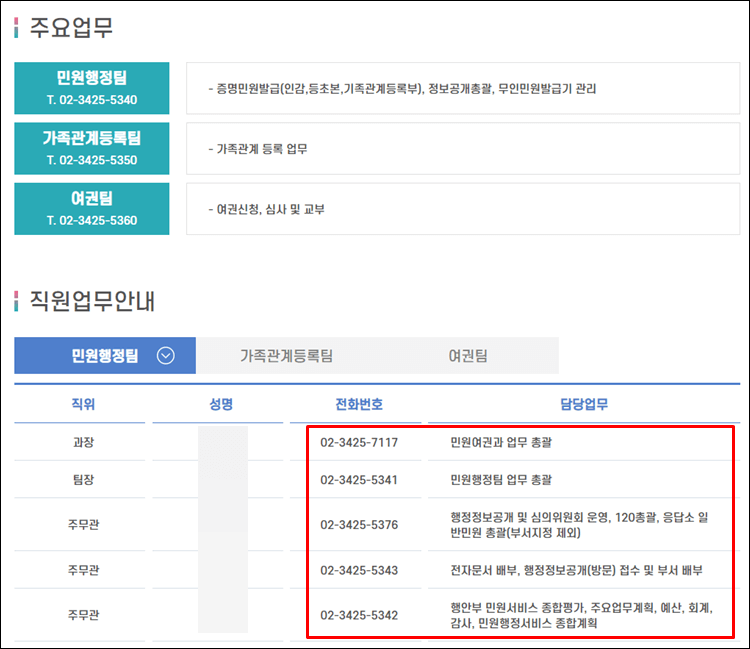Select phone number 02-3425-5376
This screenshot has width=750, height=649.
(359, 525)
